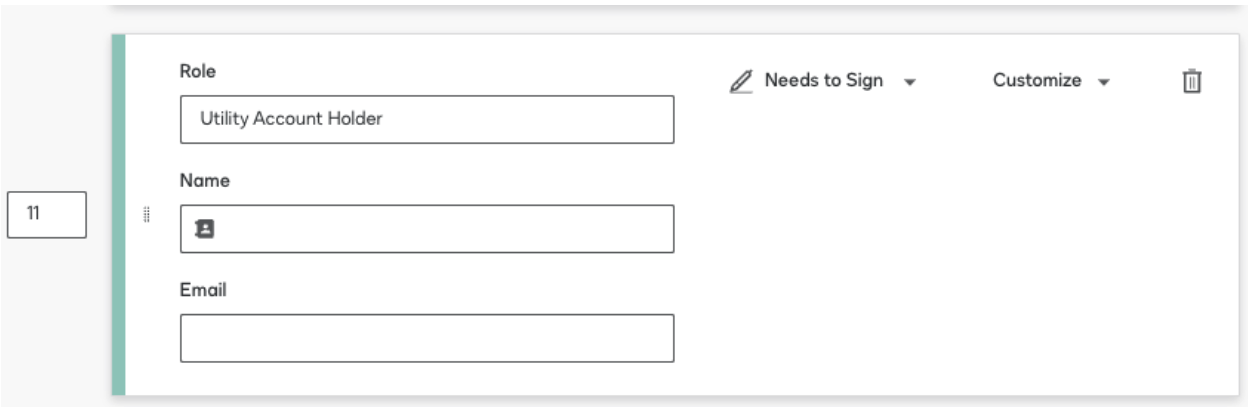This screenshot has height=407, width=1248.
Task: Open the Needs to Sign action menu
Action: click(823, 81)
